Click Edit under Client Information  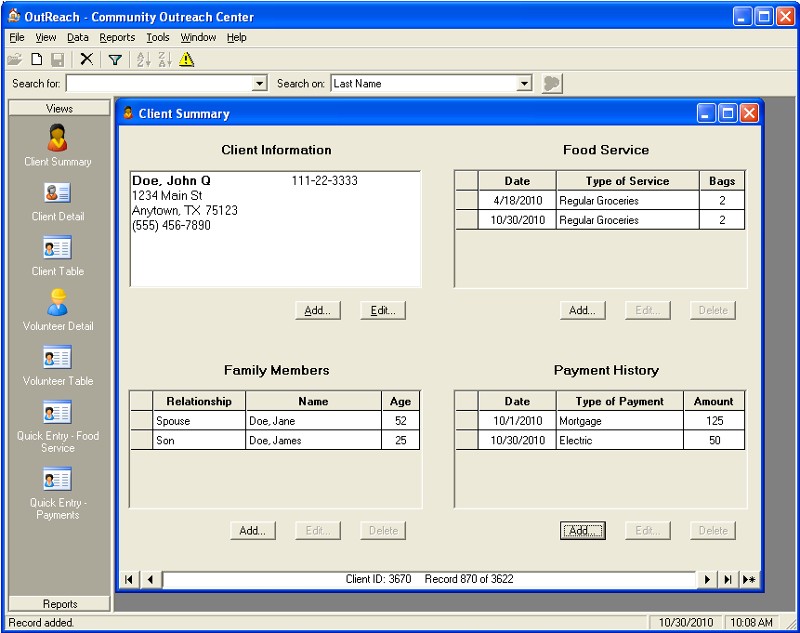pyautogui.click(x=382, y=311)
